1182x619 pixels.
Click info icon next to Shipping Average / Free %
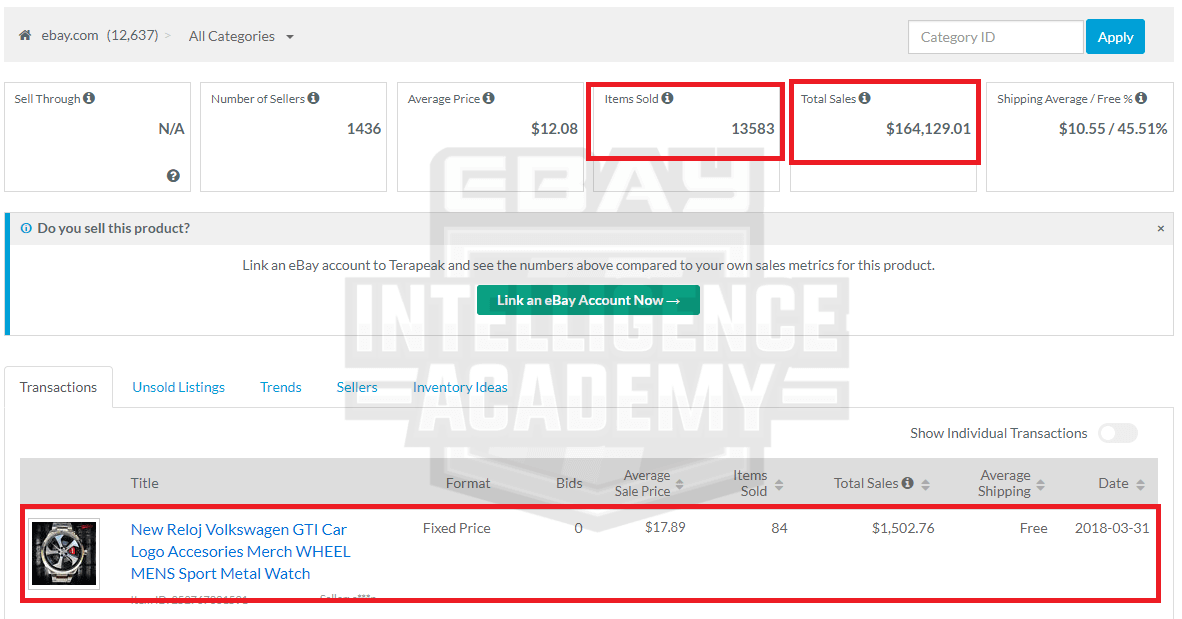pos(1141,98)
